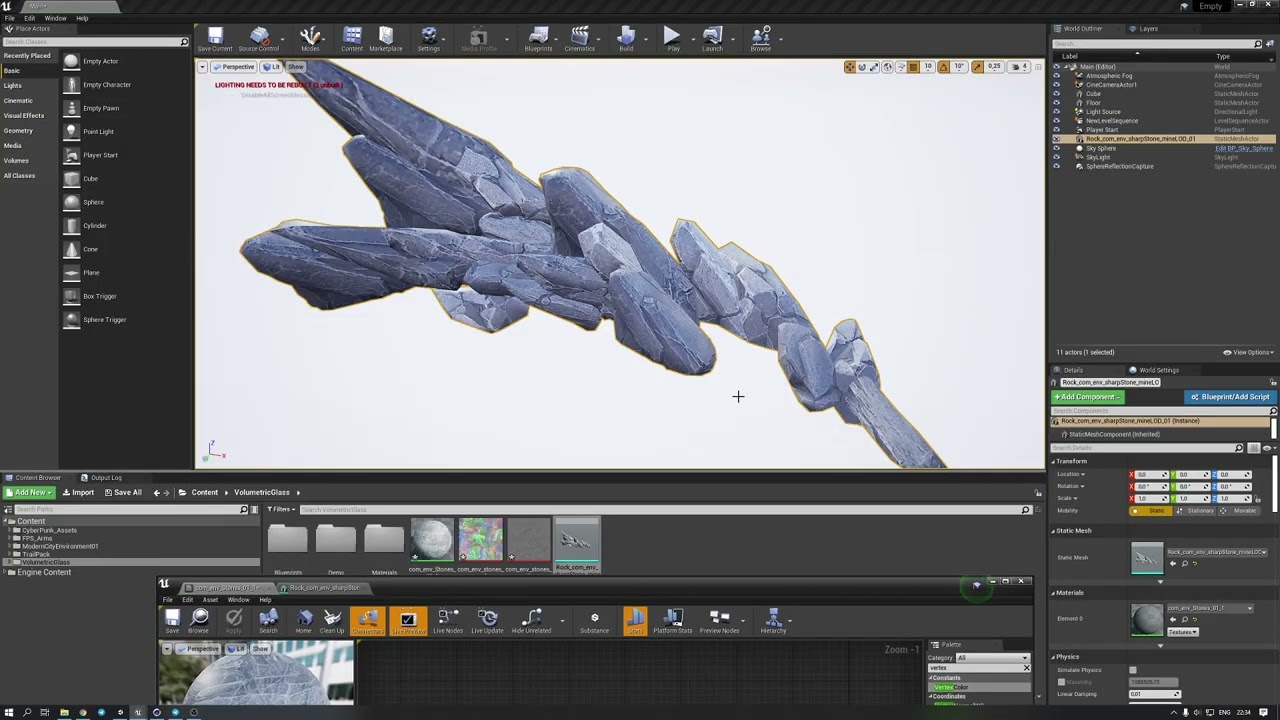Open the Textures dropdown under Element 0
Screen dimensions: 1280x720
tap(1182, 632)
